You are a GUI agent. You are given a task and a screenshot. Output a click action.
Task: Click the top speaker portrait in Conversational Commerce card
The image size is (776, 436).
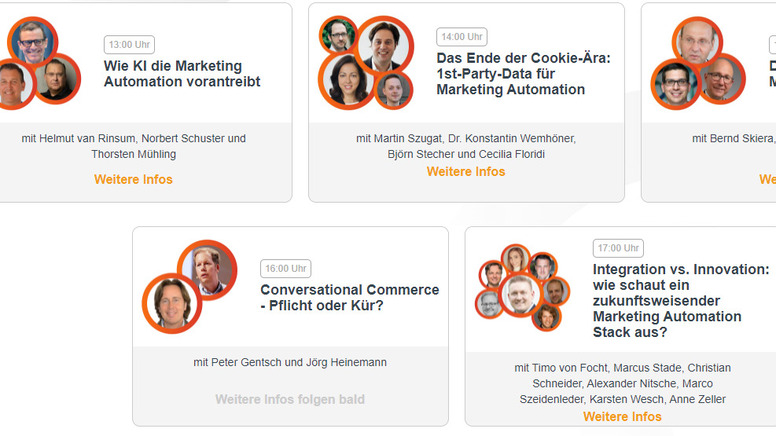(207, 269)
